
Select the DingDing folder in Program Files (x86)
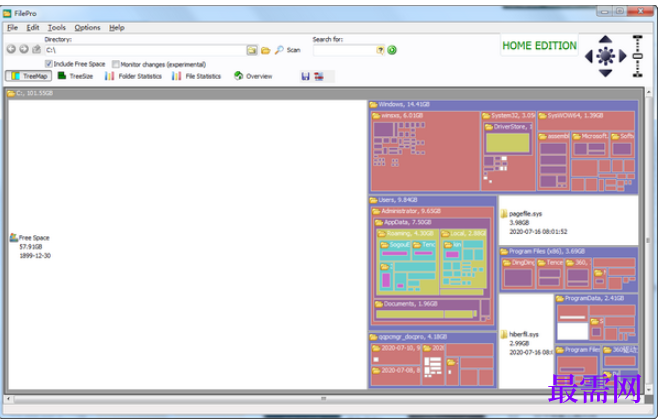[x=518, y=274]
